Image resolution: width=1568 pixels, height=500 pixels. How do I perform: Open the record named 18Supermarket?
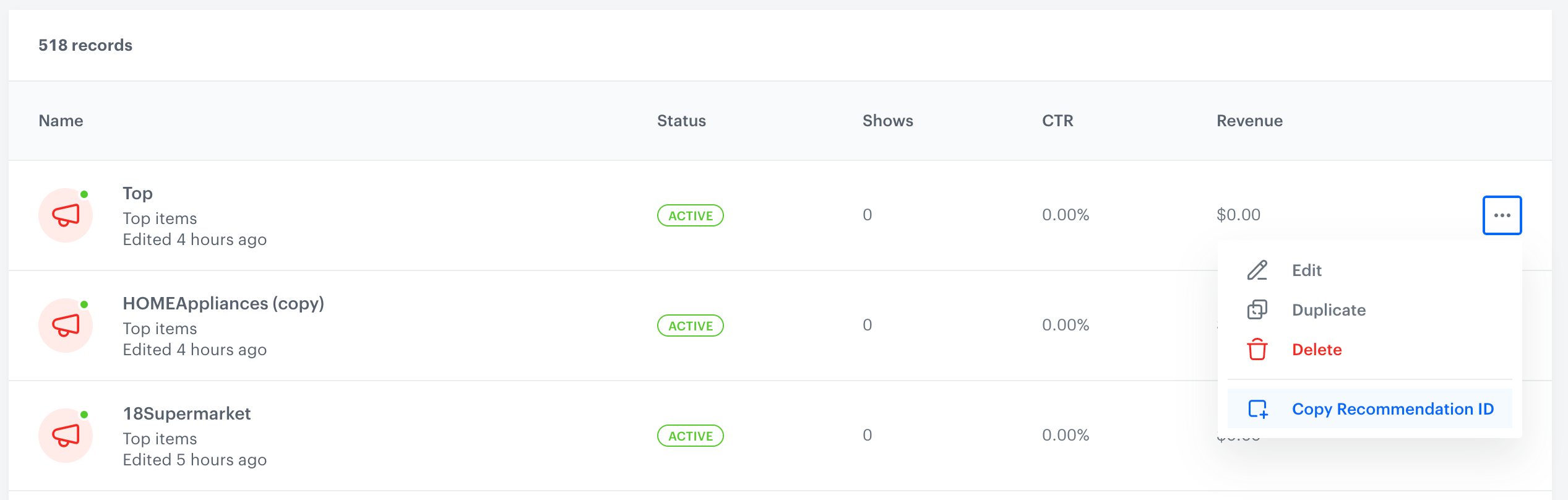(186, 413)
